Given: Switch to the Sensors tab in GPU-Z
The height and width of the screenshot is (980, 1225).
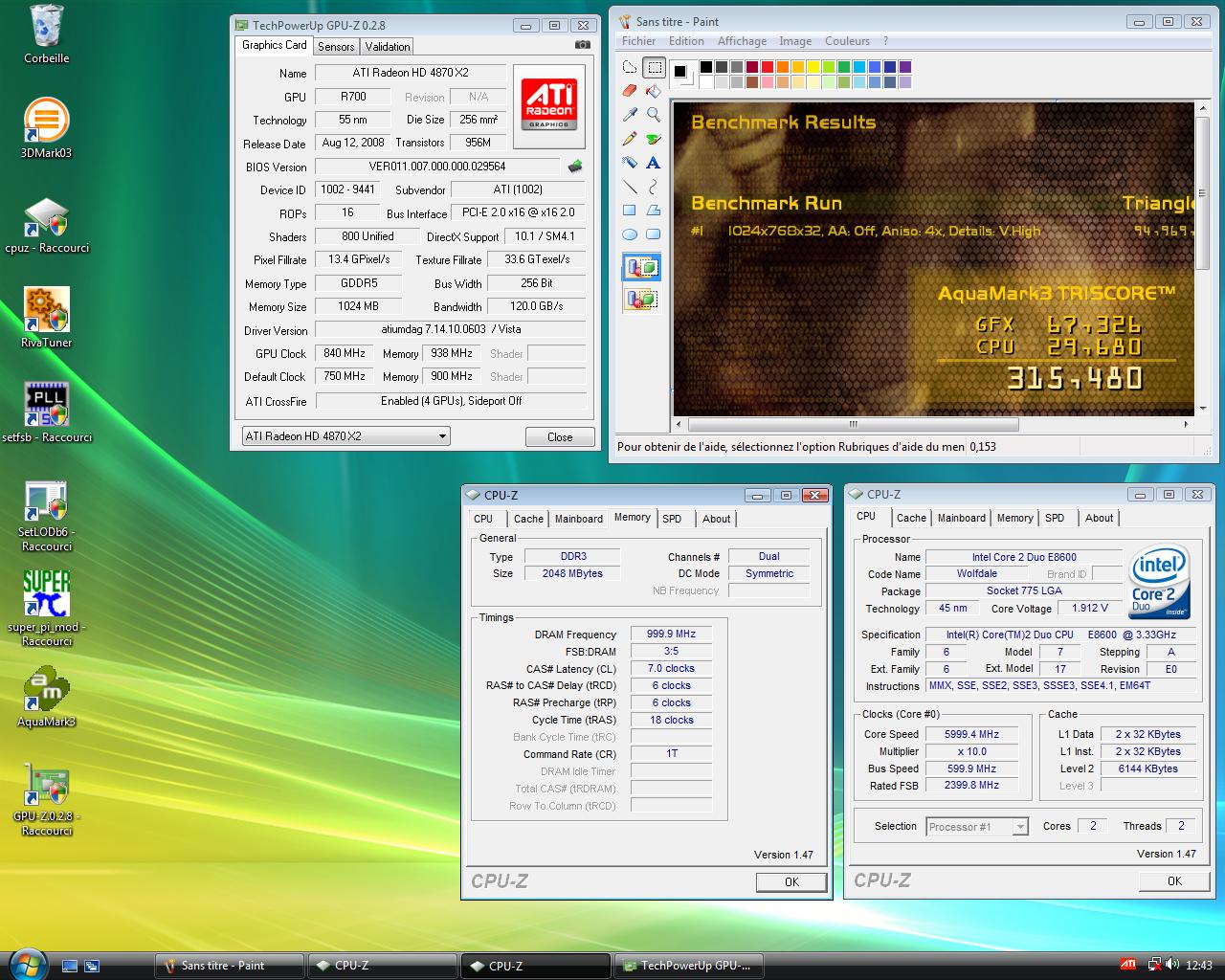Looking at the screenshot, I should tap(336, 46).
